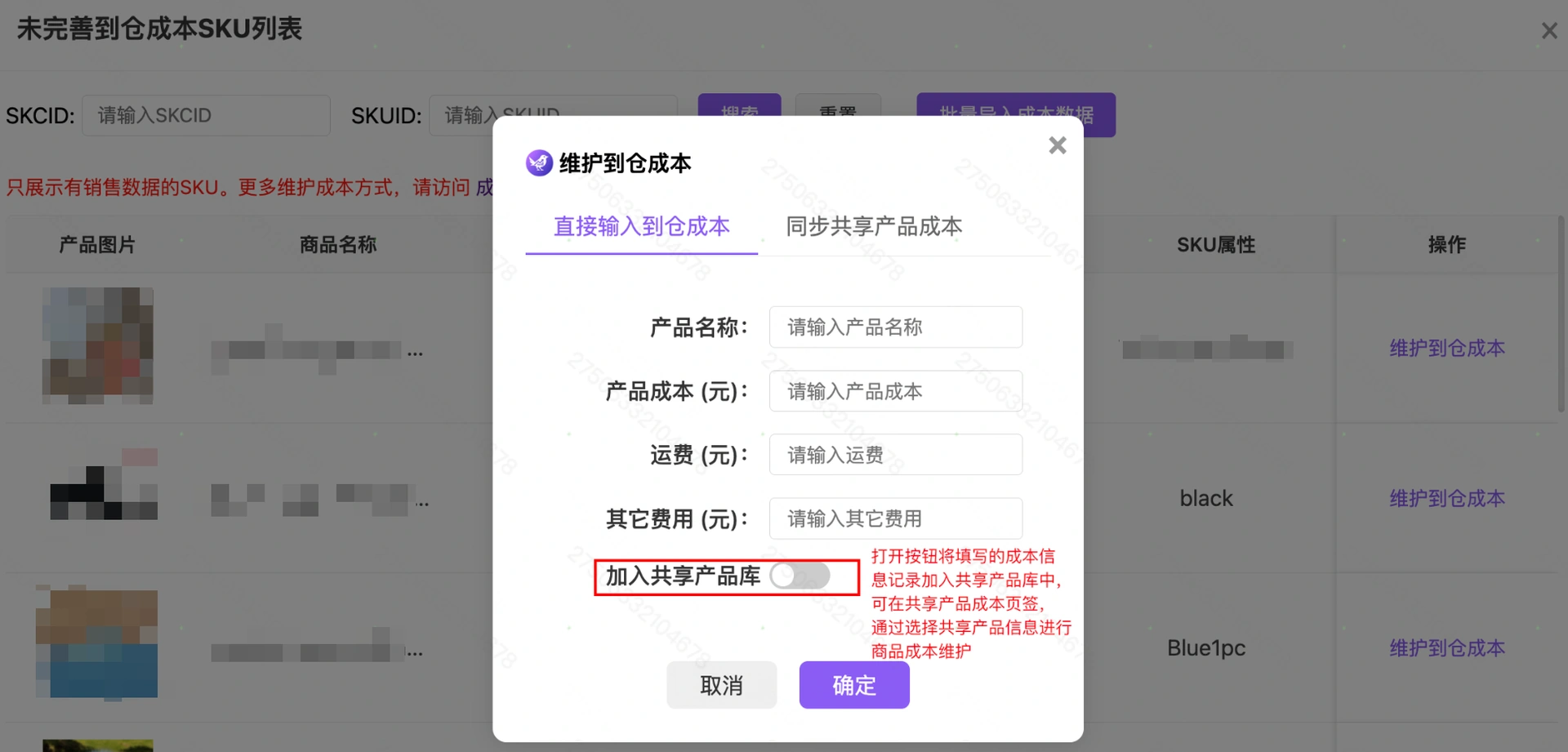The height and width of the screenshot is (752, 1568).
Task: Click the scrollbar at the right of the table
Action: 1561,314
